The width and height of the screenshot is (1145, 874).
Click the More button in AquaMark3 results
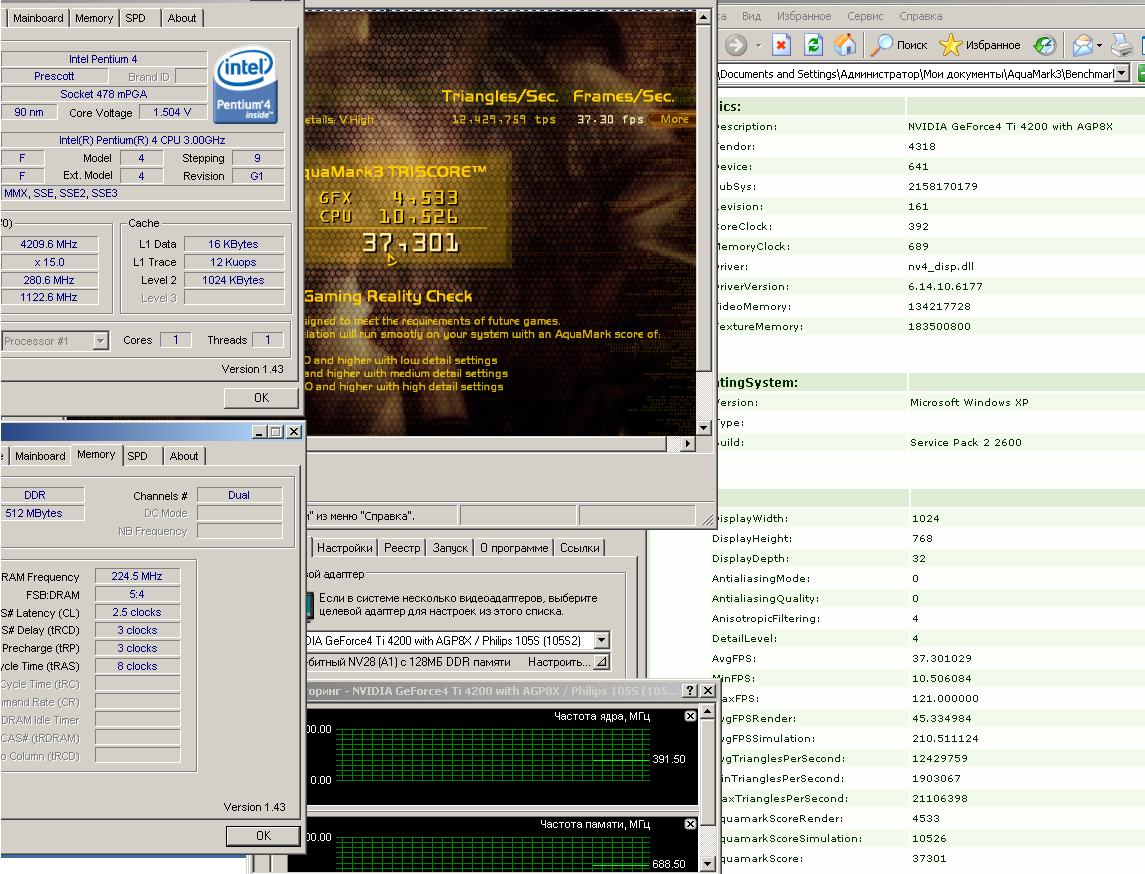674,119
